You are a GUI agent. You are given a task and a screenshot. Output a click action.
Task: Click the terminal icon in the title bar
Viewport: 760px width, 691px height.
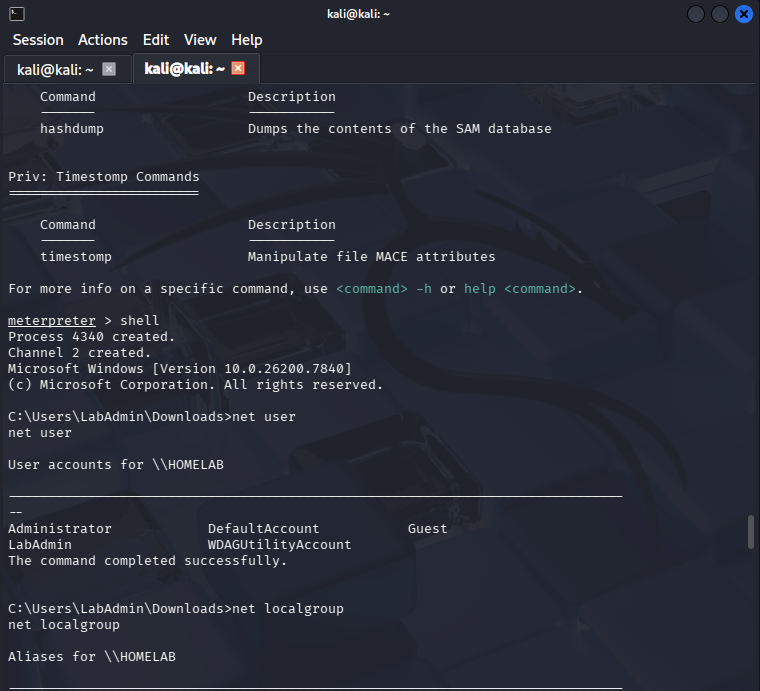(17, 14)
